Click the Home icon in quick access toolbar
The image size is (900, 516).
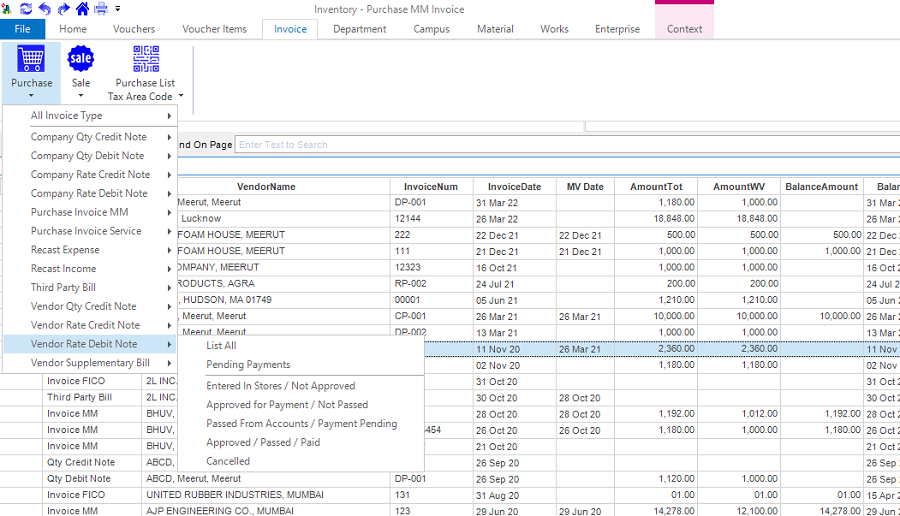[x=82, y=9]
